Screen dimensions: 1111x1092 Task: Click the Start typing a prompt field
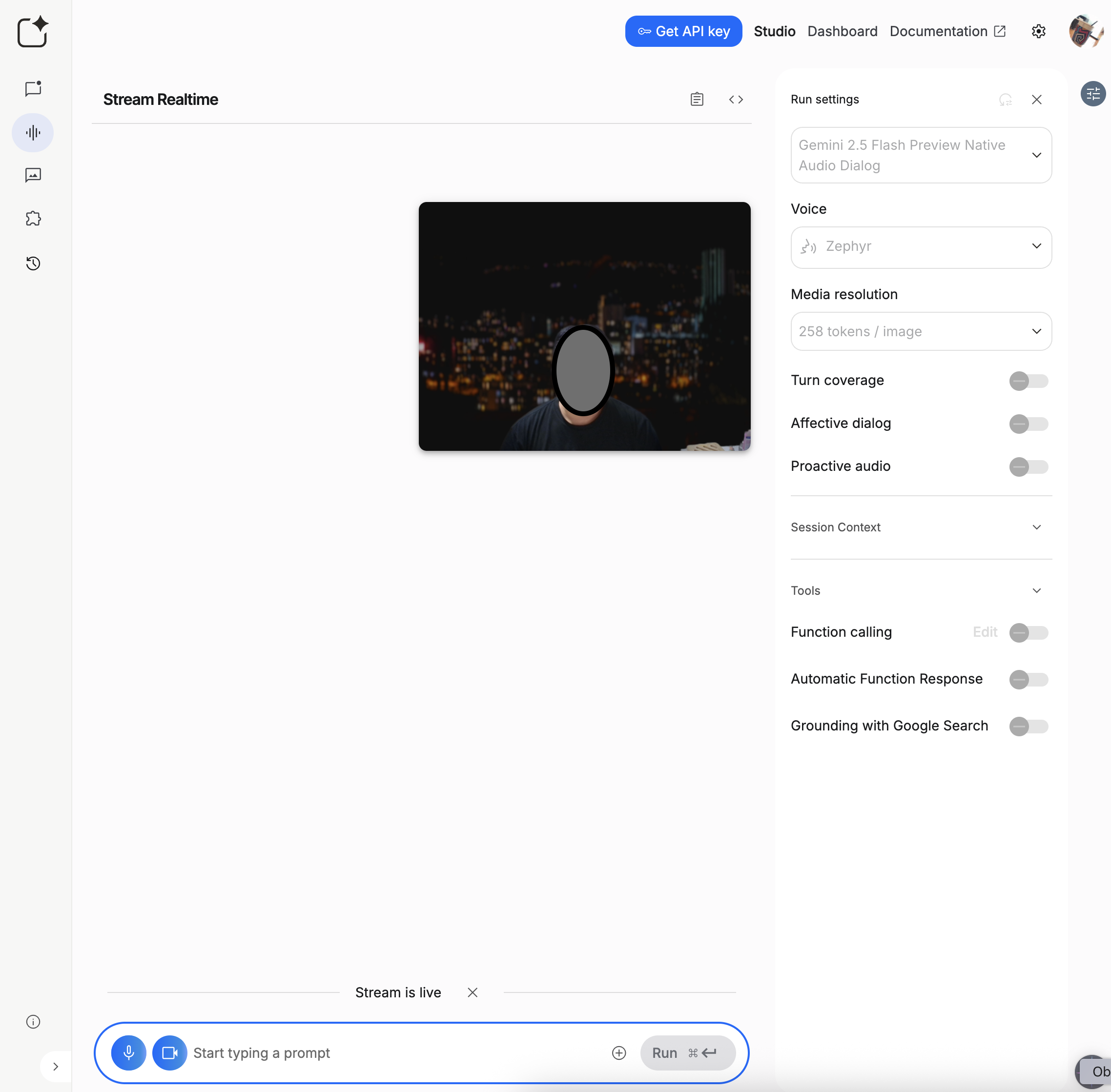[x=399, y=1053]
